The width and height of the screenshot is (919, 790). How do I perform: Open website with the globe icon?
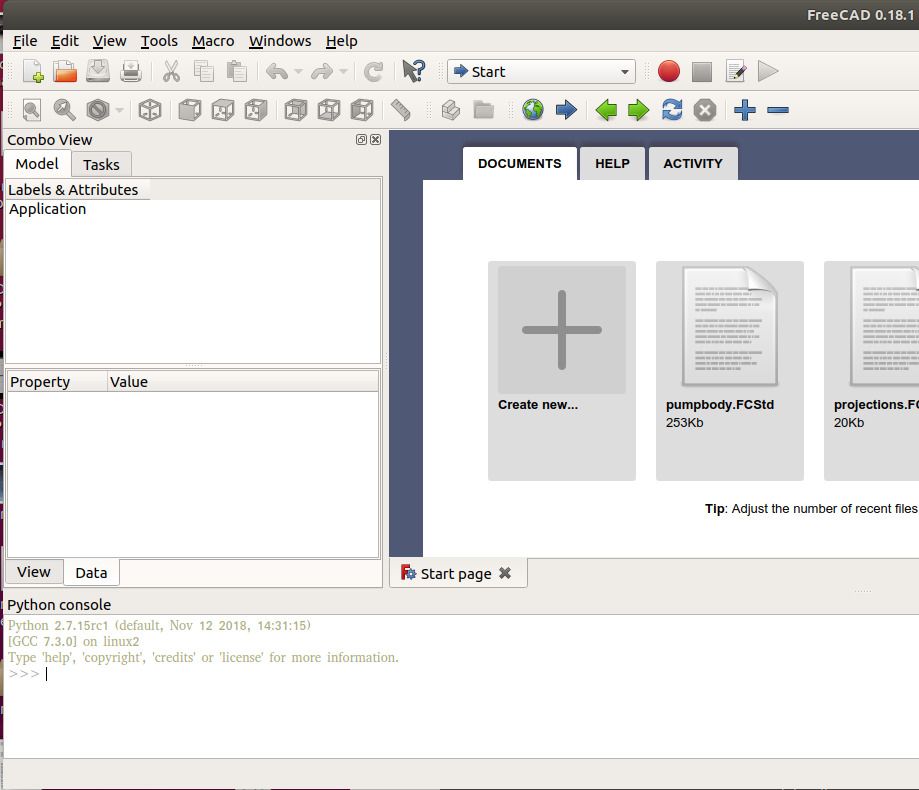(x=533, y=110)
